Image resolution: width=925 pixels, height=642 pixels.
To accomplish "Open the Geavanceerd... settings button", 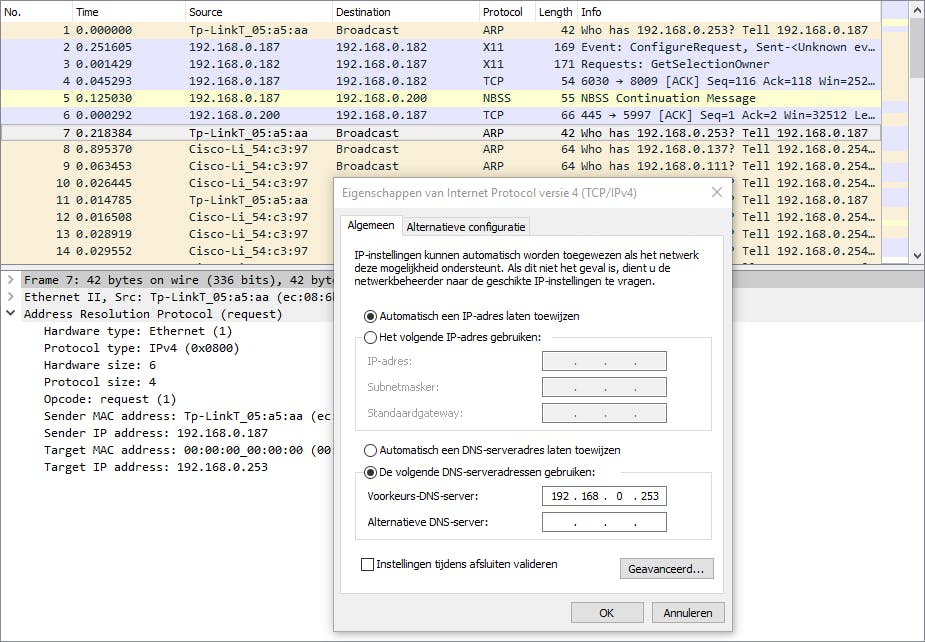I will pyautogui.click(x=667, y=569).
